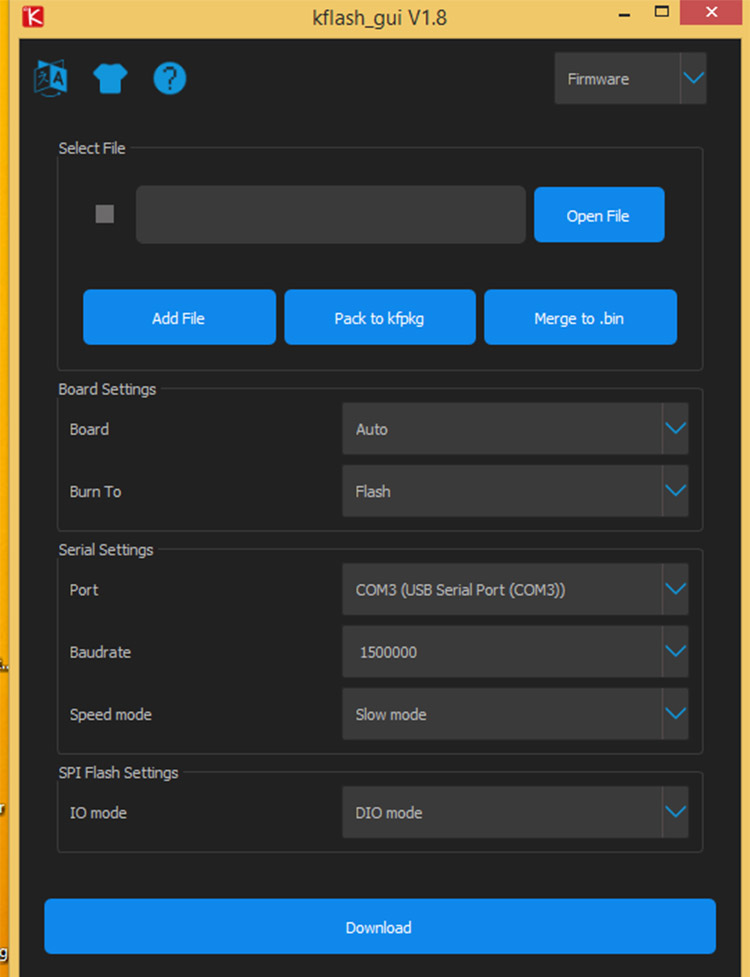Open the IO mode dropdown showing DIO mode
Screen dimensions: 750x977
(x=515, y=812)
